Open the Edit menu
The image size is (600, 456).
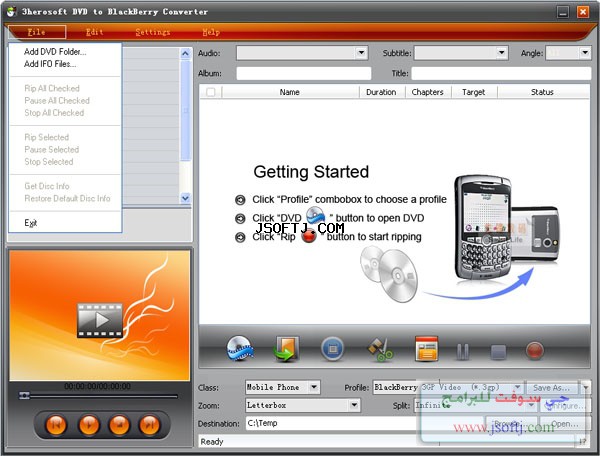[x=95, y=32]
